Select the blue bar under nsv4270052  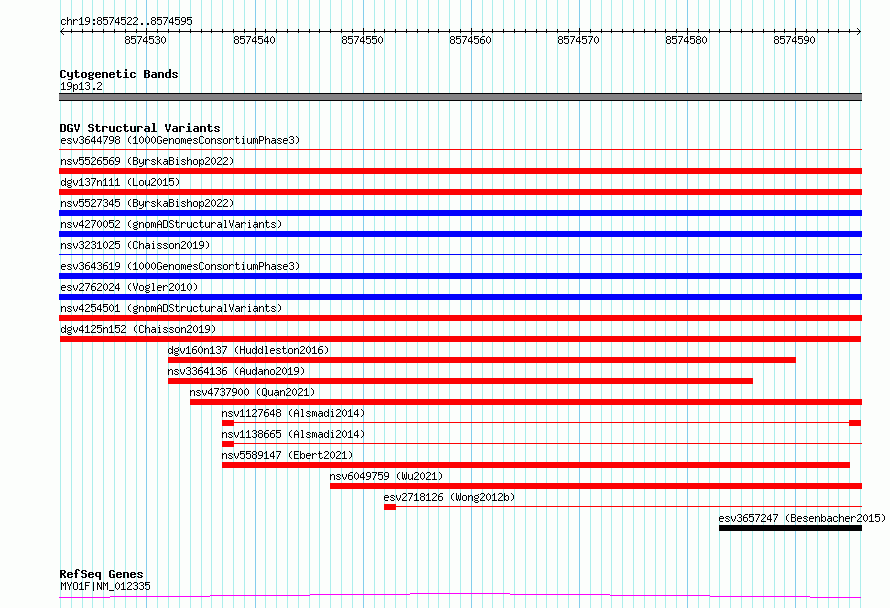pos(460,234)
